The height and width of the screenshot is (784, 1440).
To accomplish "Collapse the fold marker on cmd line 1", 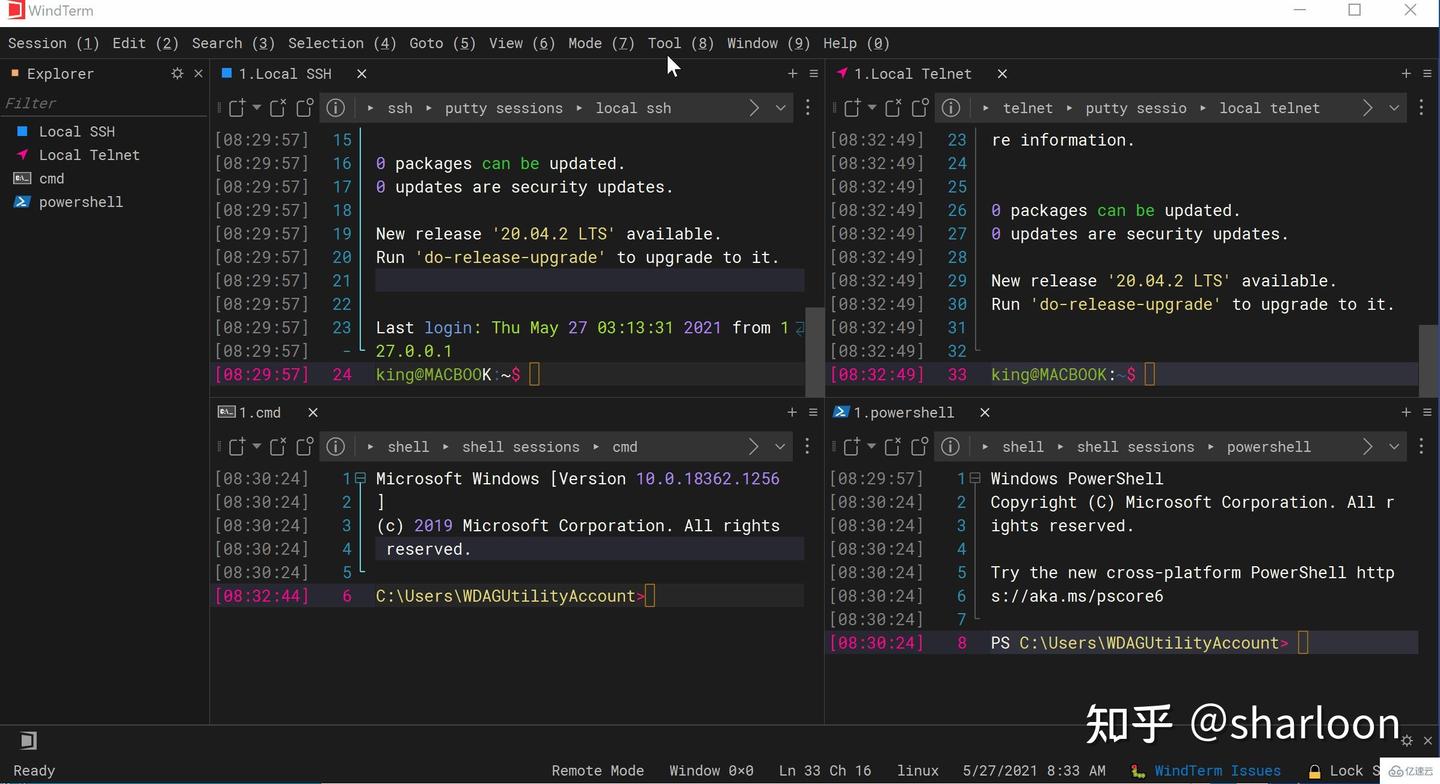I will tap(361, 478).
